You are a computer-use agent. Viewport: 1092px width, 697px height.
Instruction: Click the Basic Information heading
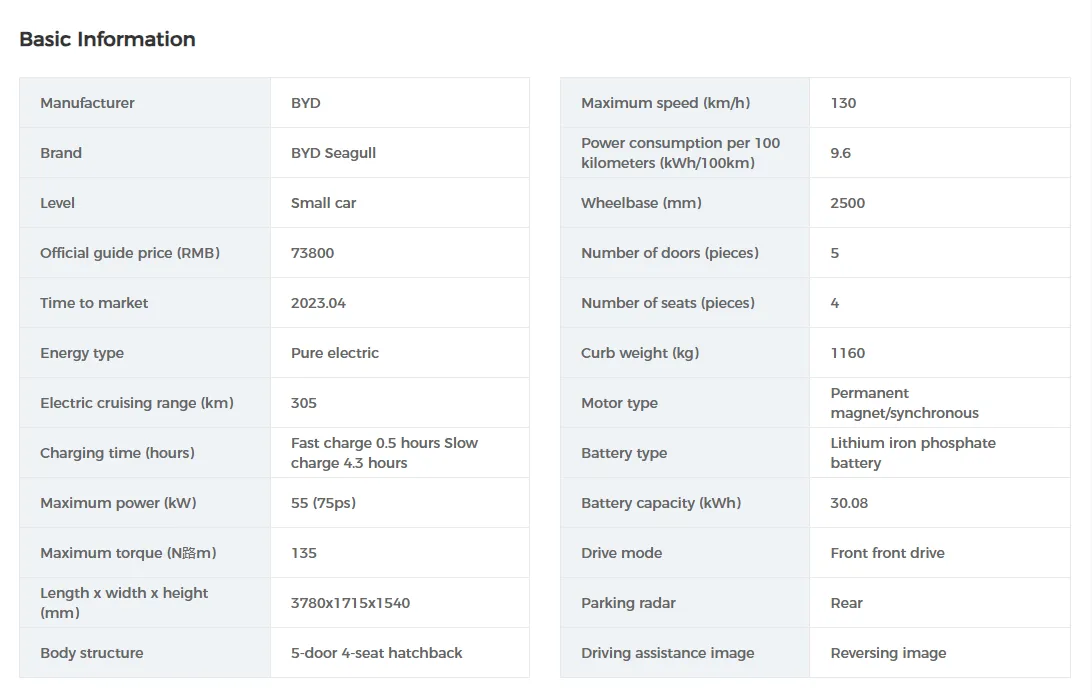[x=107, y=40]
